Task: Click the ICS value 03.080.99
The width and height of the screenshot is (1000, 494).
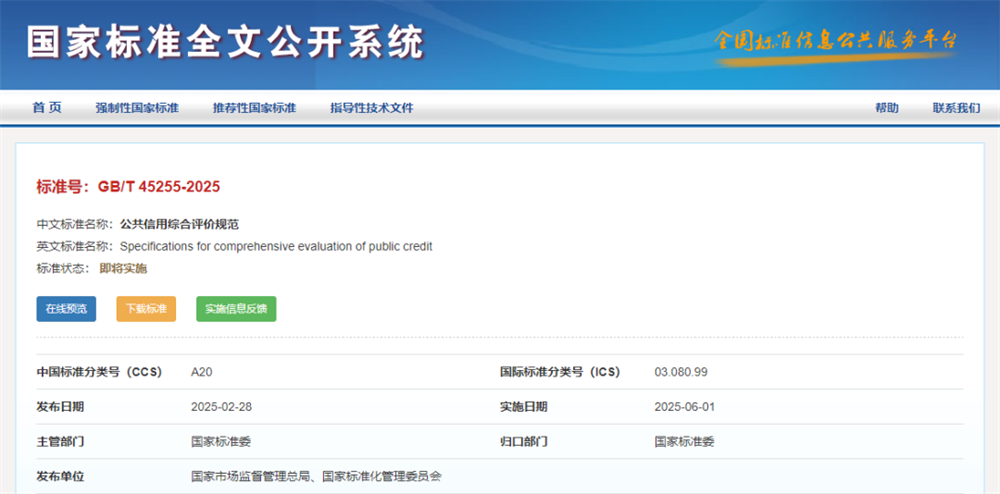Action: tap(680, 372)
